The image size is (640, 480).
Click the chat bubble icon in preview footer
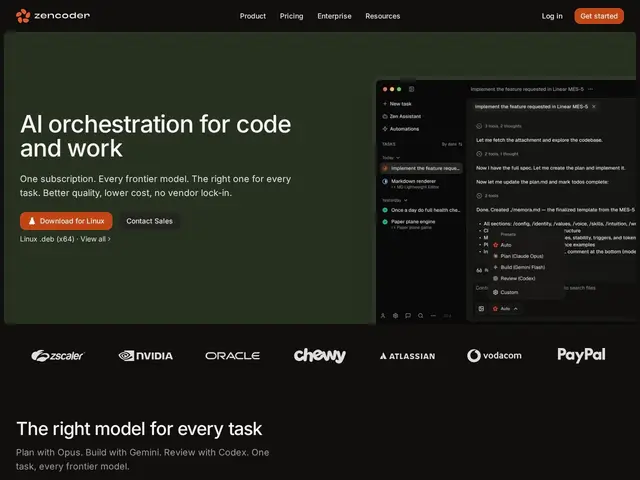coord(408,316)
